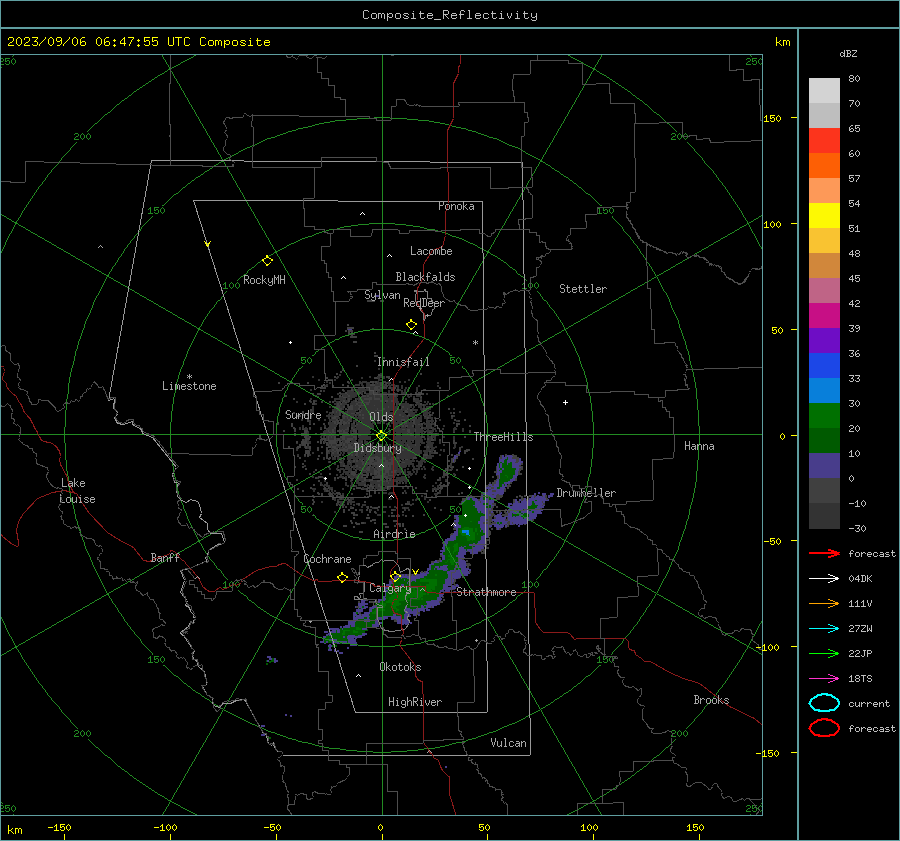
Task: Click the white 04DK arrow icon
Action: (x=824, y=578)
